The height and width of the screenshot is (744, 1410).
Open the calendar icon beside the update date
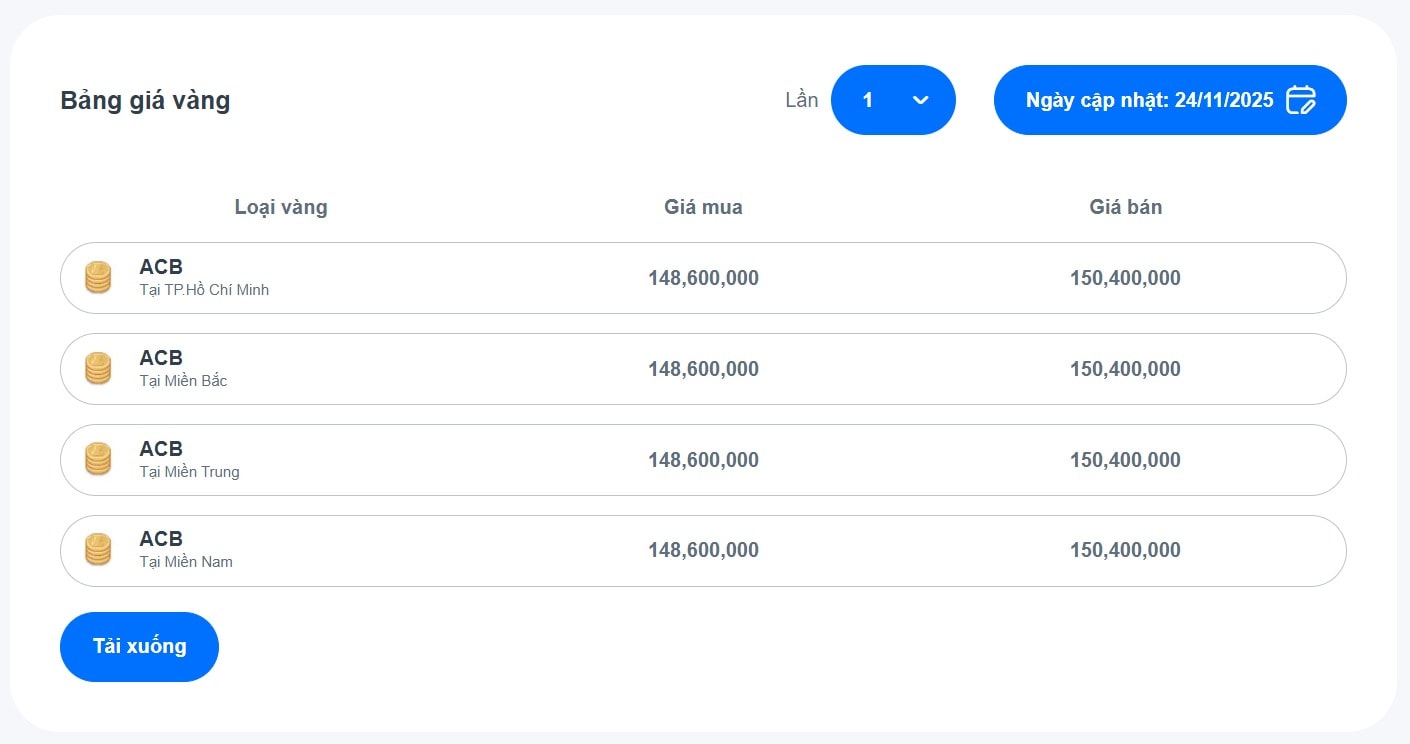[x=1300, y=100]
